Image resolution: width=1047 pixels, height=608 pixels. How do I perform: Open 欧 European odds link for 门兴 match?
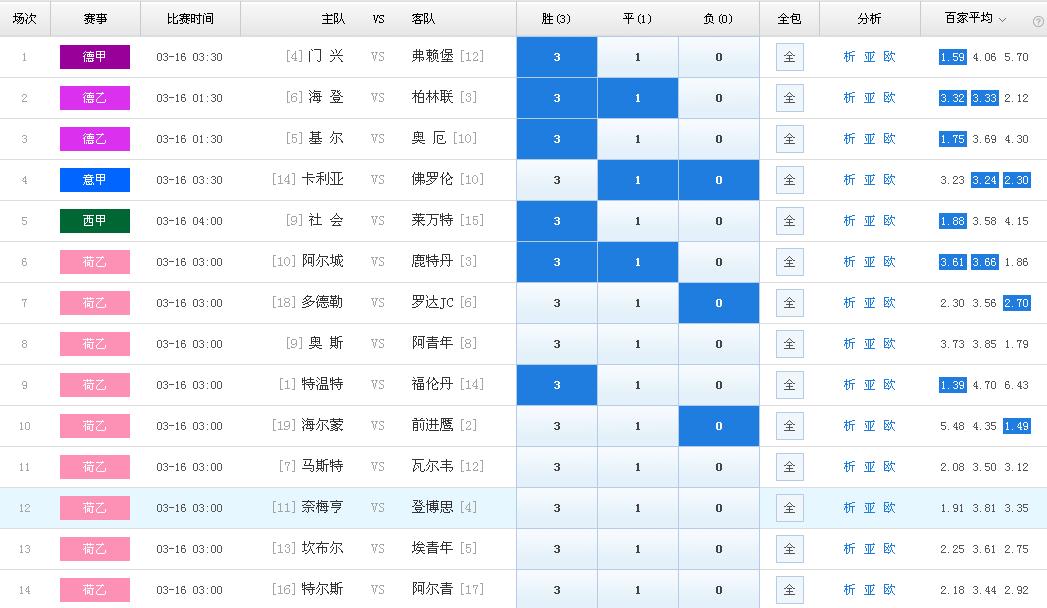(x=889, y=57)
